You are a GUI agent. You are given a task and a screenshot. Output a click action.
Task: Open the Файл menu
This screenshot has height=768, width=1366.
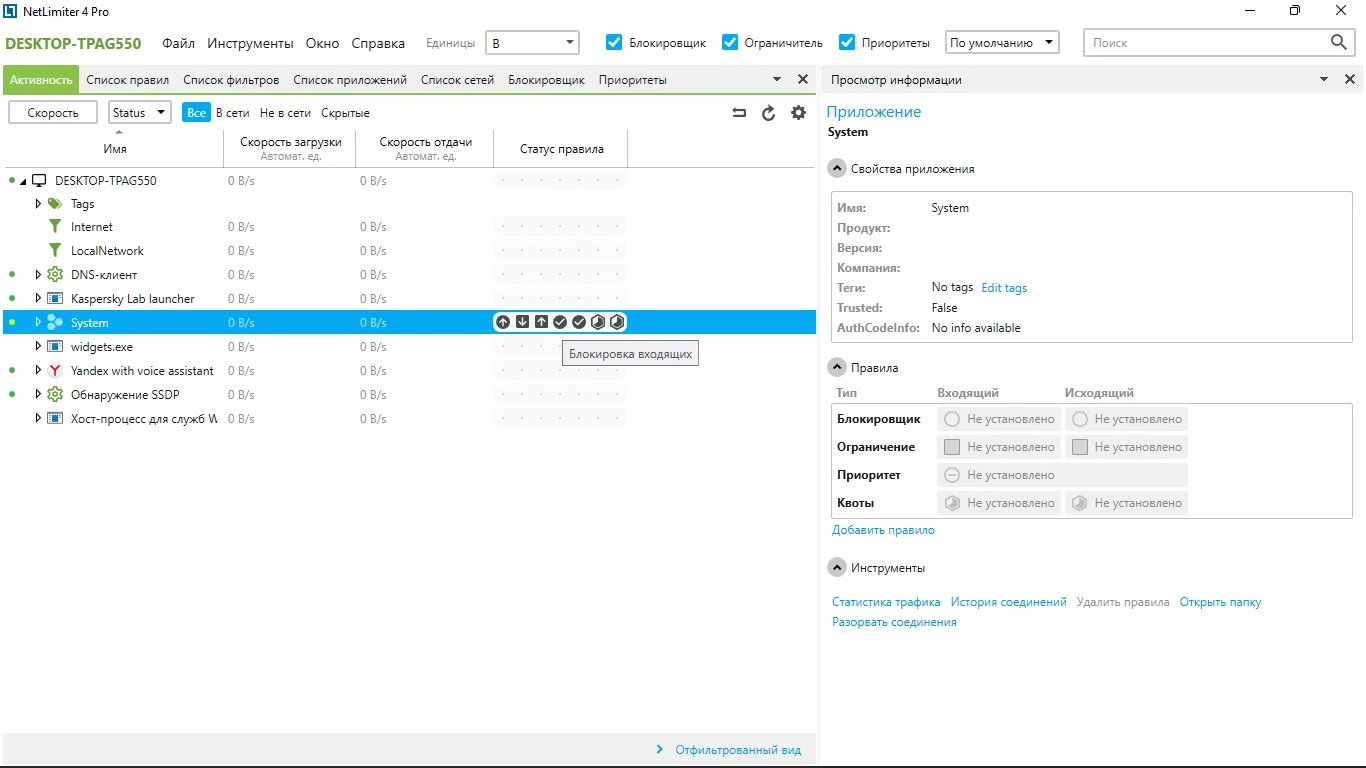[x=179, y=43]
